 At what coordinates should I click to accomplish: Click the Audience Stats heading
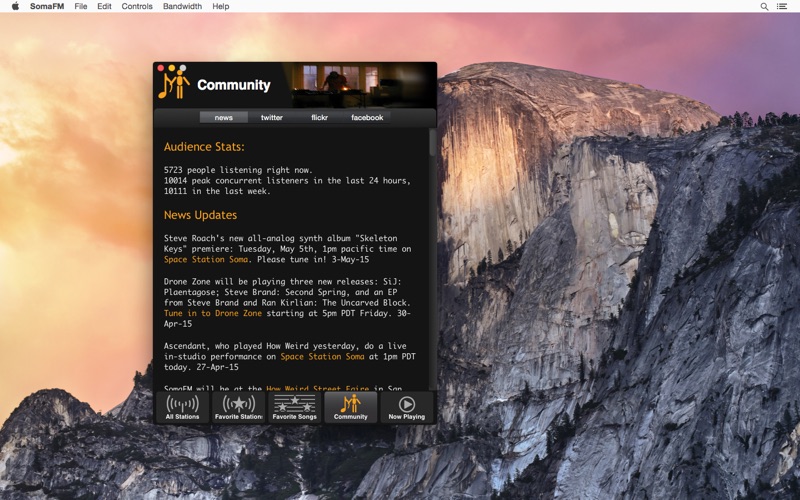204,147
